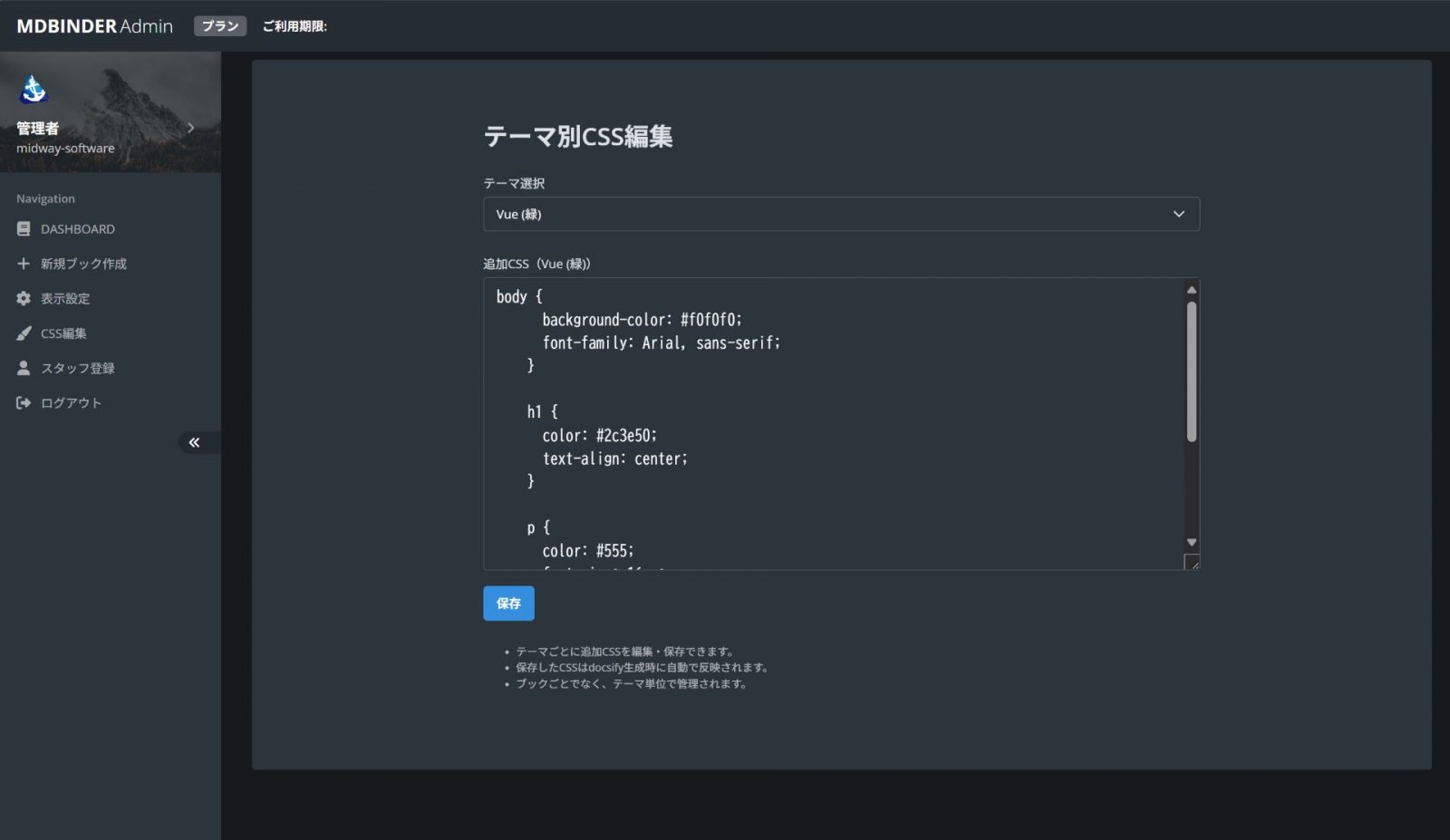Click the person icon for スタッフ登録
The image size is (1450, 840).
point(24,368)
